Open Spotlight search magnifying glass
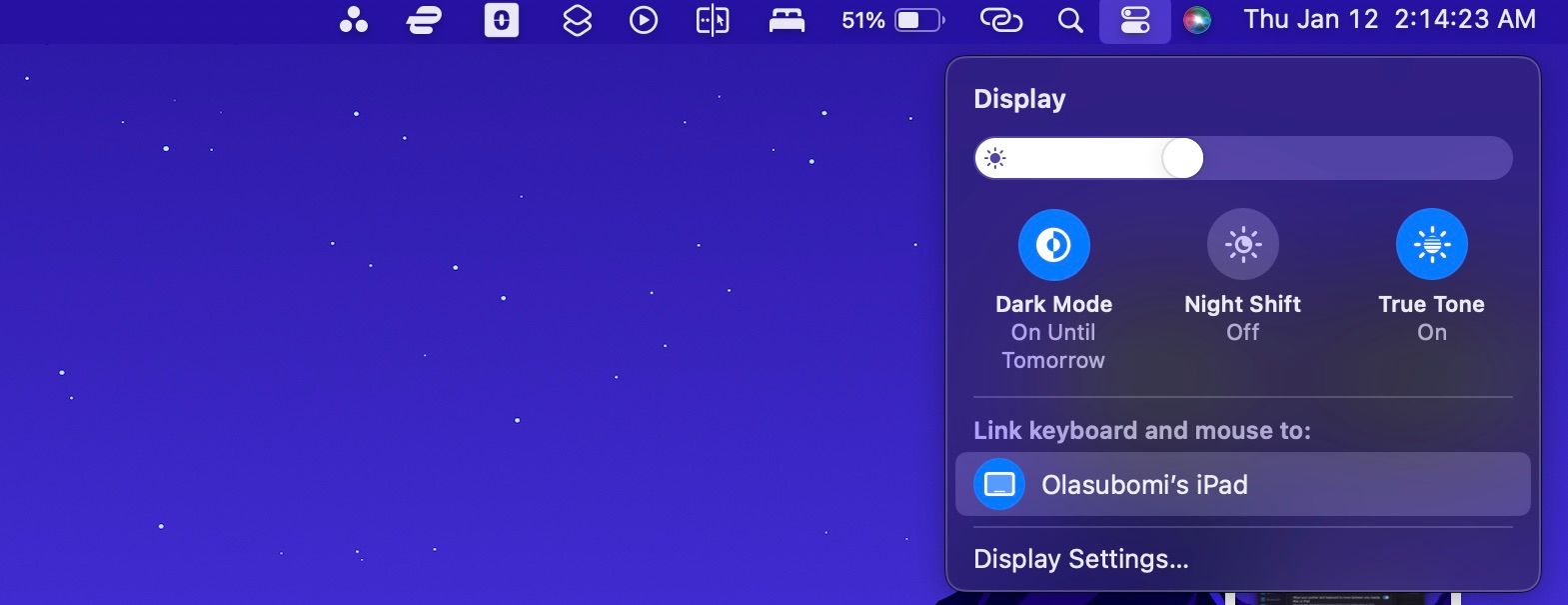The height and width of the screenshot is (605, 1568). (1070, 20)
